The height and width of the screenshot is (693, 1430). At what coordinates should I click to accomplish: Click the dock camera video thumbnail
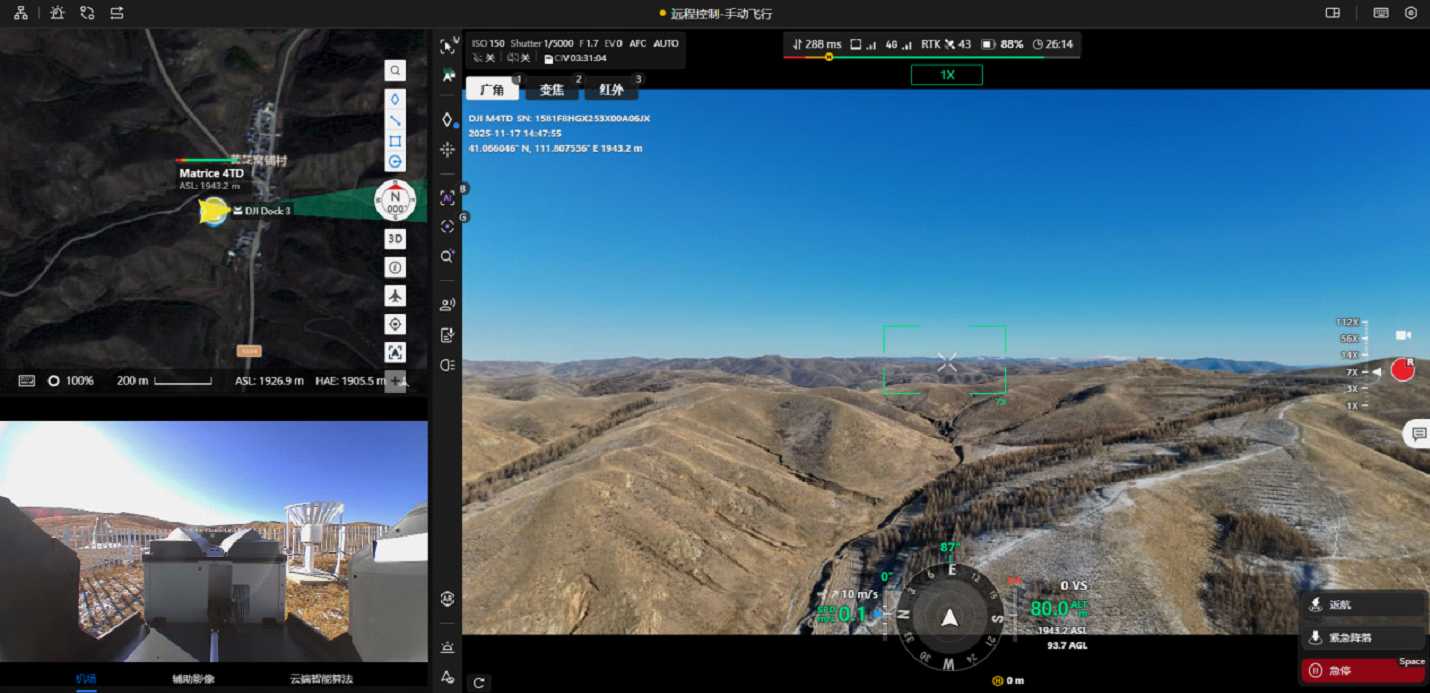coord(214,540)
